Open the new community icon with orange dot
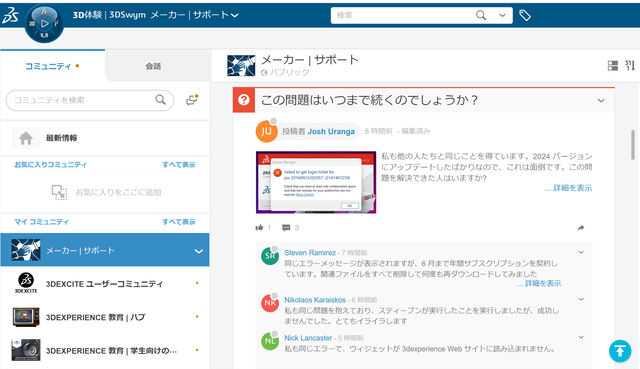The width and height of the screenshot is (640, 369). [192, 100]
